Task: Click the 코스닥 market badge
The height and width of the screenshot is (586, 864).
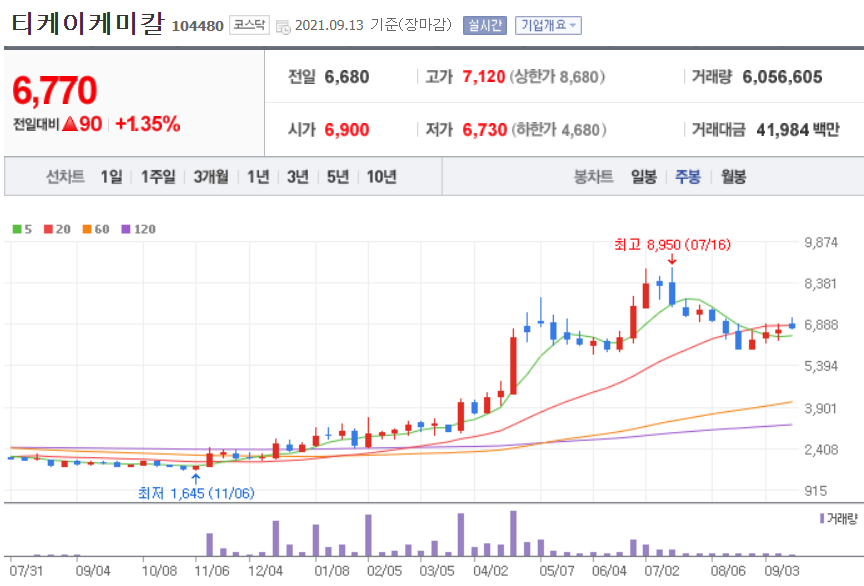Action: coord(248,26)
